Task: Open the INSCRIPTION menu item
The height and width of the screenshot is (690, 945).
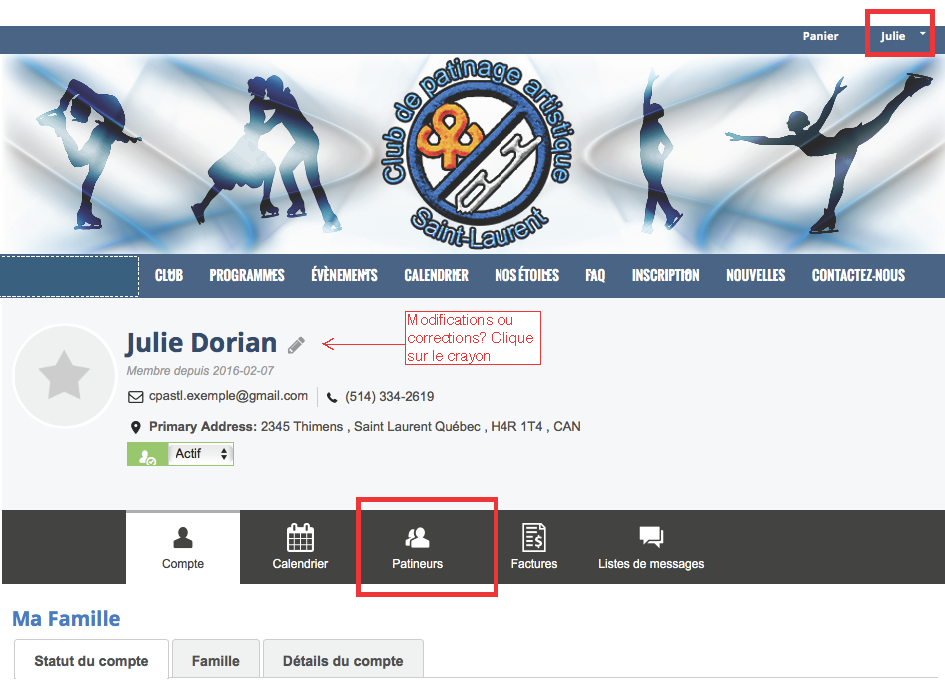Action: (665, 275)
